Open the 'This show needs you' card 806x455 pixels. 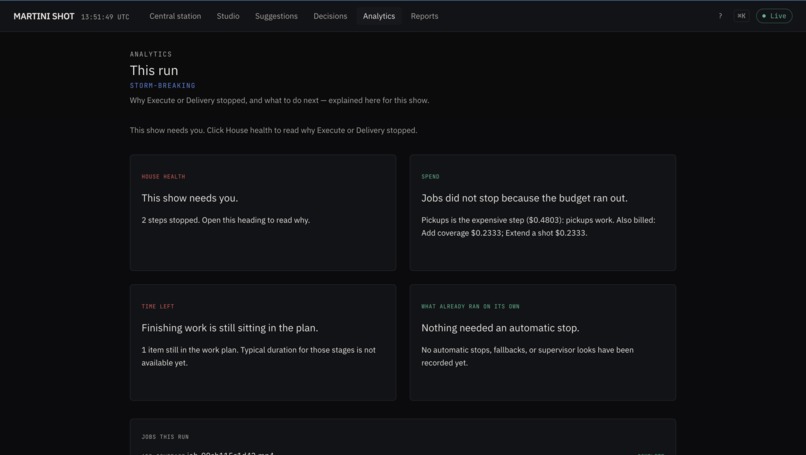[263, 212]
